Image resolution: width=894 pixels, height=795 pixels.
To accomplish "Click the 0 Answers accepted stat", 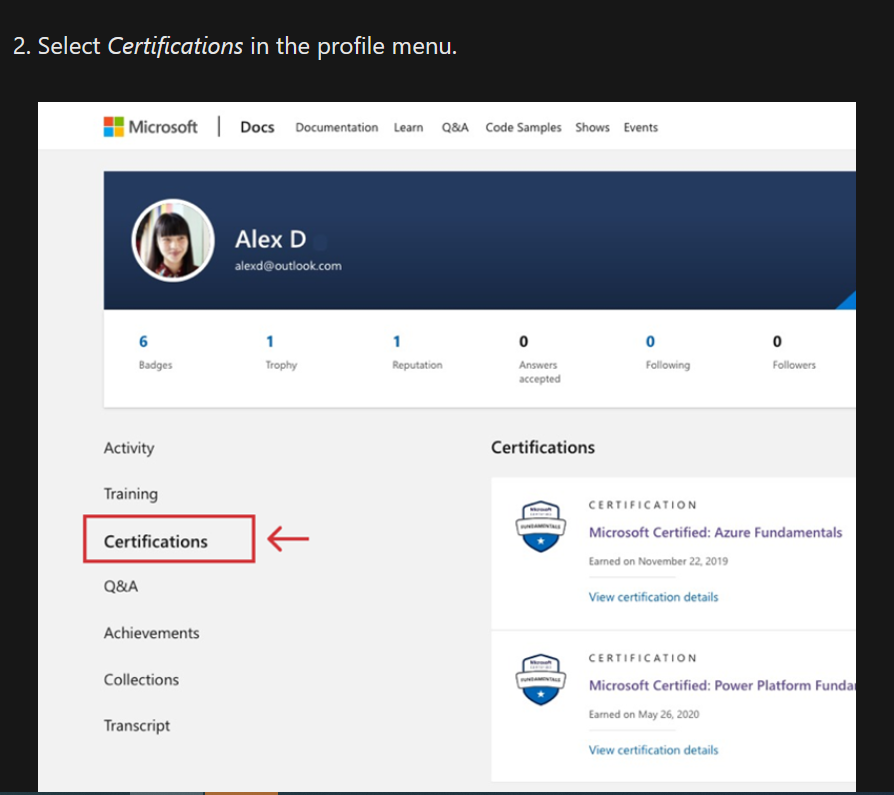I will coord(539,359).
